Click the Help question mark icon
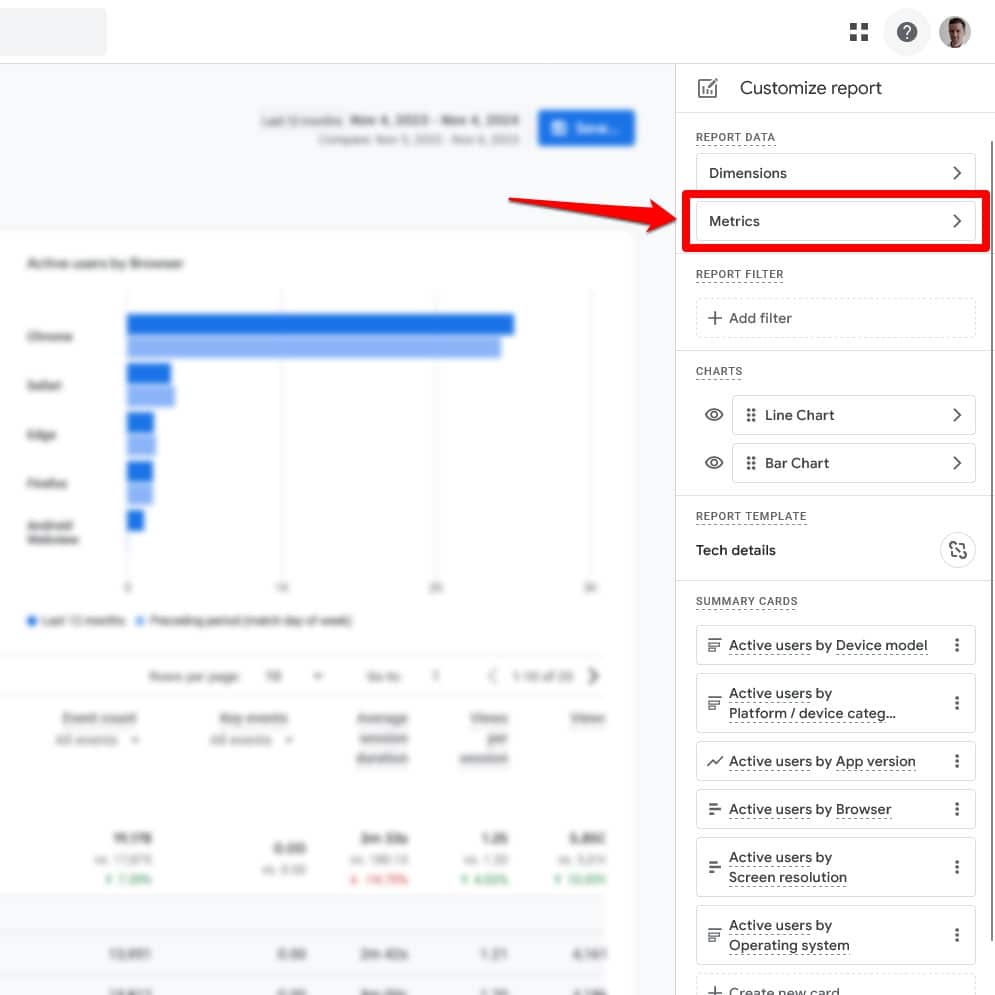The height and width of the screenshot is (995, 995). click(906, 32)
